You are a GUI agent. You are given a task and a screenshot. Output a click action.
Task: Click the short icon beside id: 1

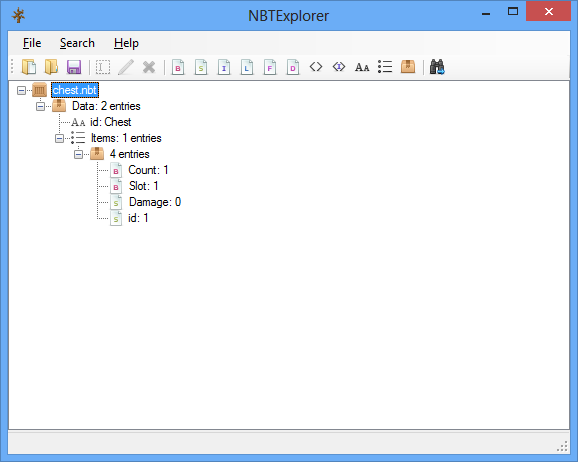(x=116, y=218)
